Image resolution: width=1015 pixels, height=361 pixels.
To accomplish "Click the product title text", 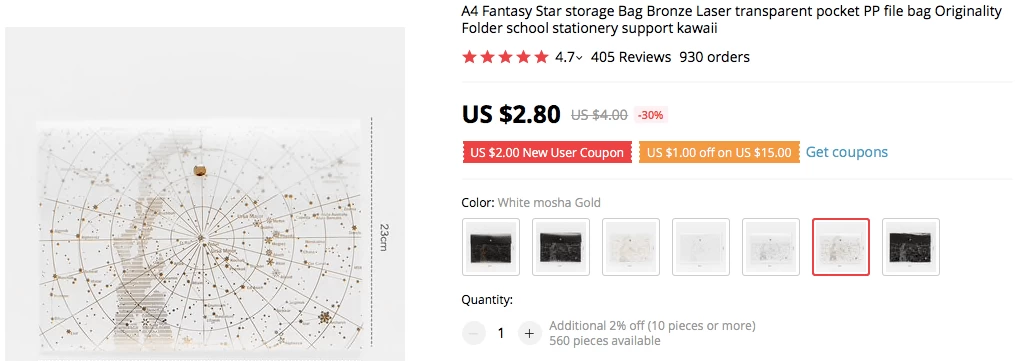I will point(731,20).
